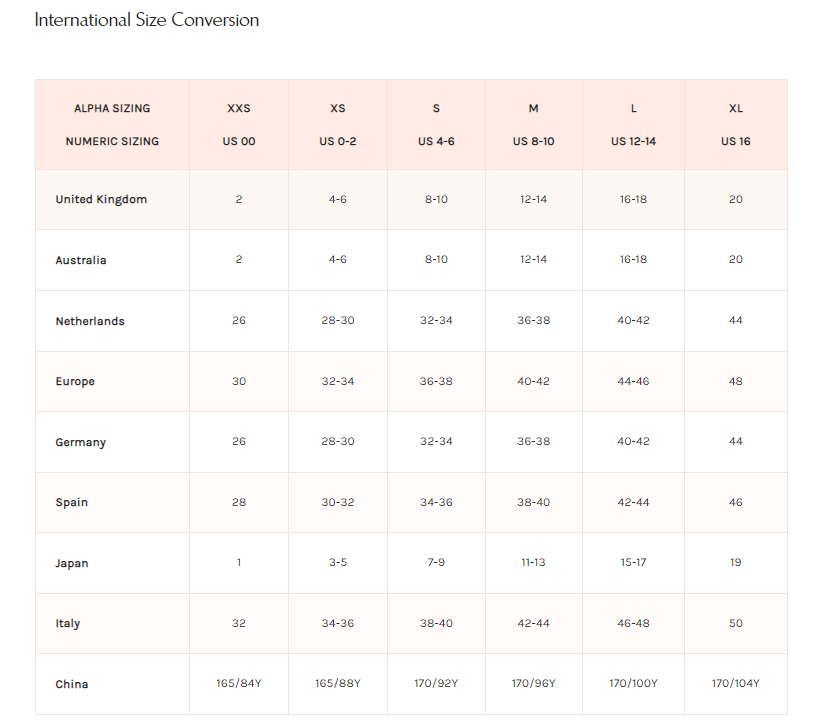Click the Netherlands row label

pyautogui.click(x=90, y=321)
